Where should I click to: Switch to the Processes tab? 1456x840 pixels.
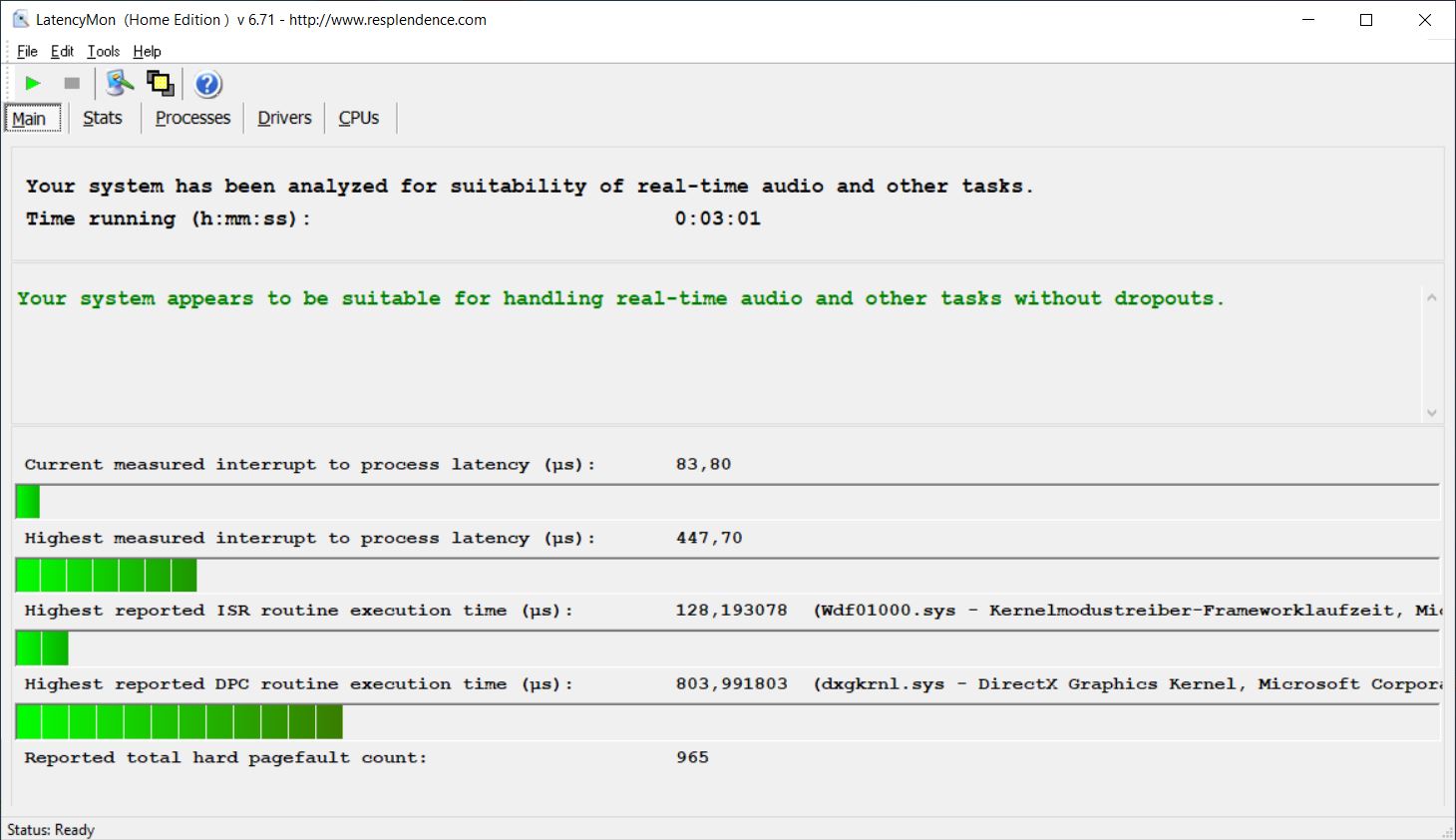click(x=192, y=118)
